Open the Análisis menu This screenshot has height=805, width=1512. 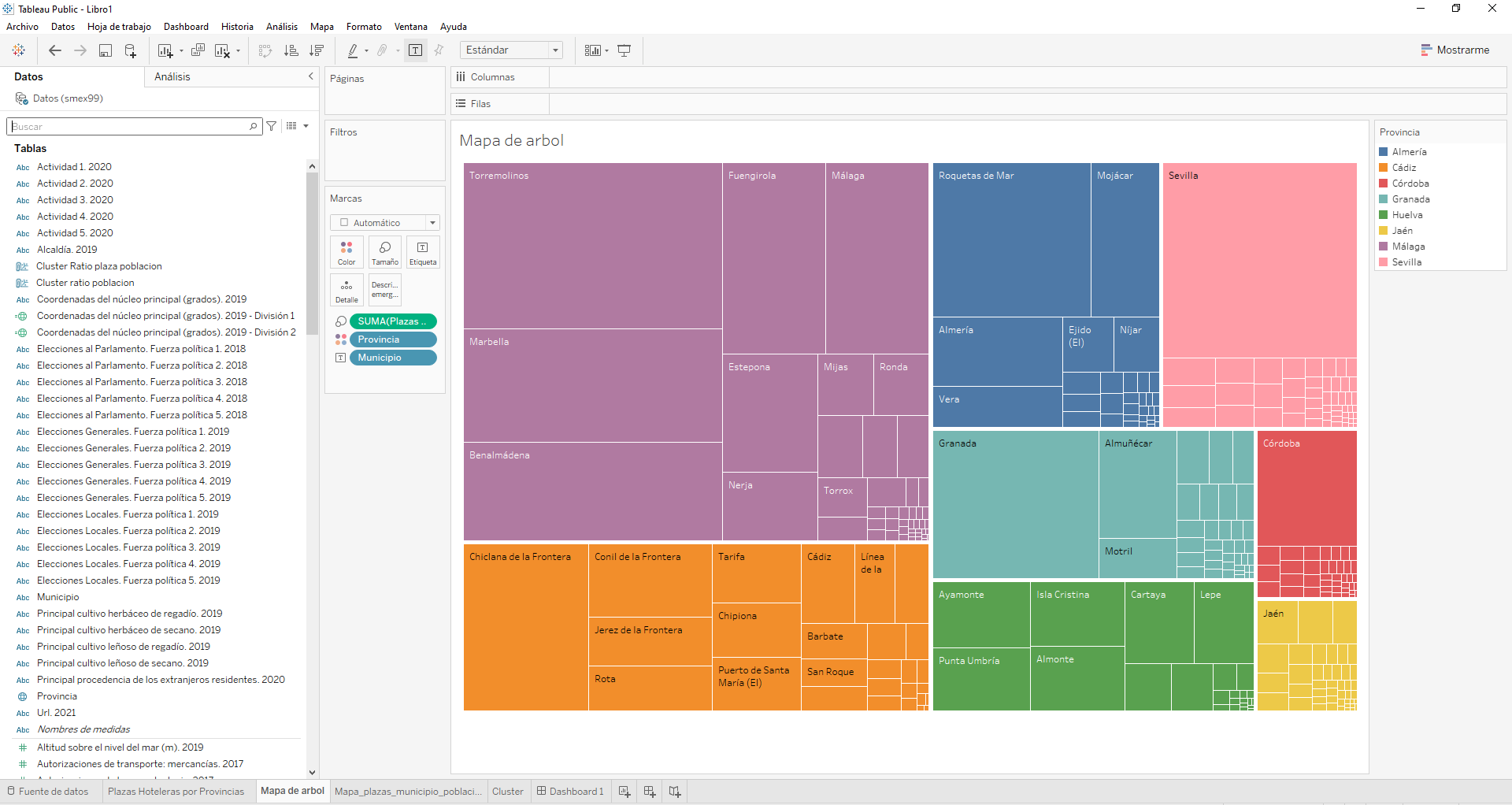point(282,26)
